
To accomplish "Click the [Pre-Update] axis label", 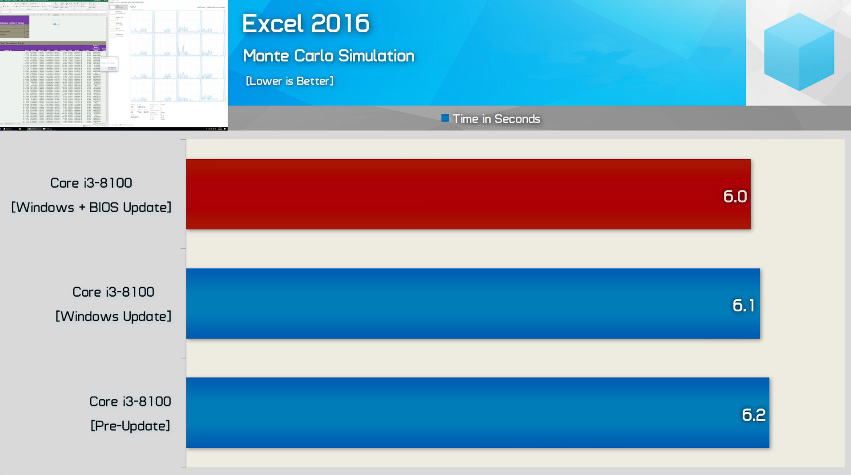I will click(x=130, y=426).
